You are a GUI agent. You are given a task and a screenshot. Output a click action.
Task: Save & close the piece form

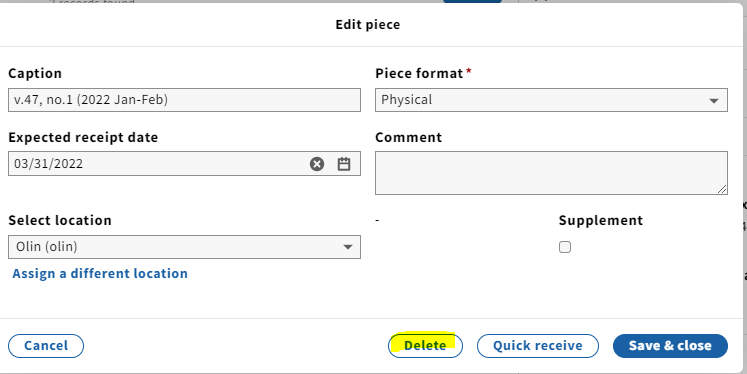click(670, 346)
